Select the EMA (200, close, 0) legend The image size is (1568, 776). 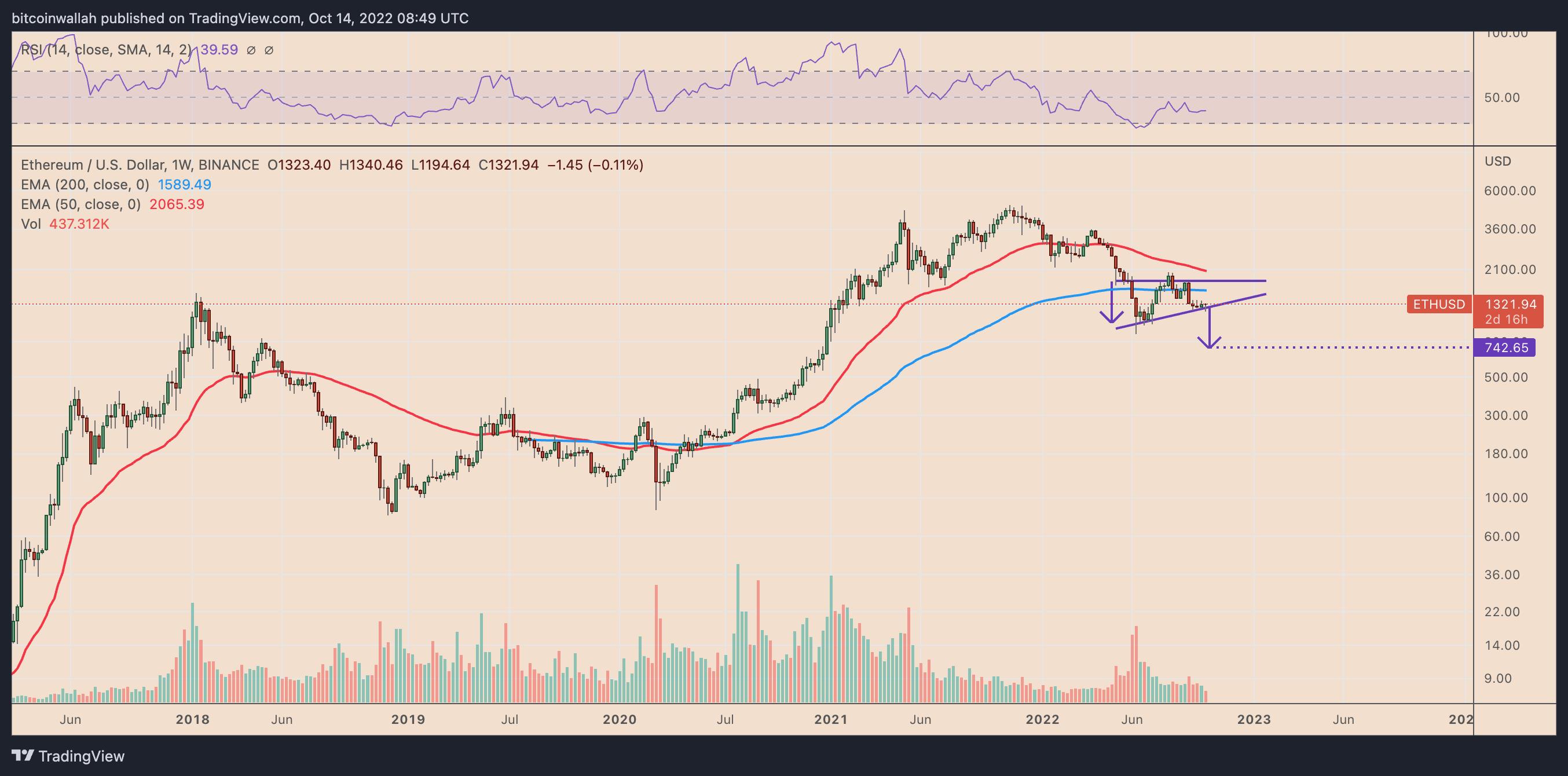[x=84, y=184]
